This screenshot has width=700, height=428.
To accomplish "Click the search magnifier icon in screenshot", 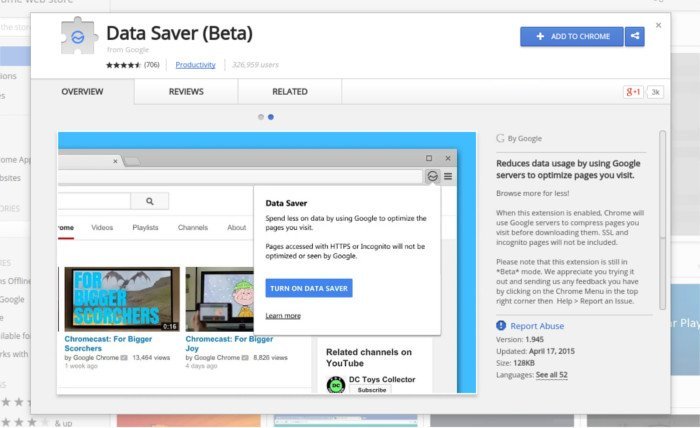I will click(150, 201).
